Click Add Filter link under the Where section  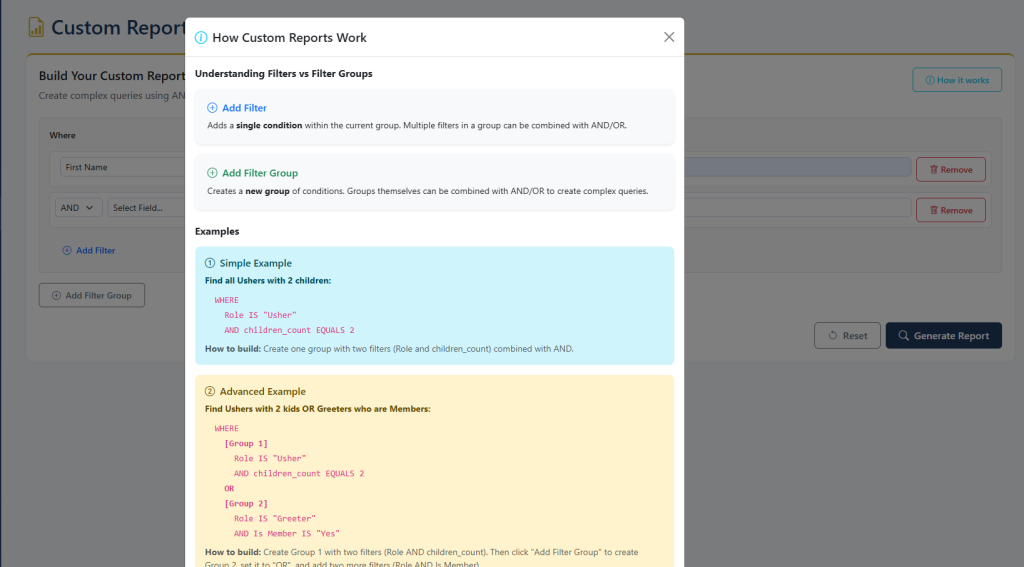(88, 251)
